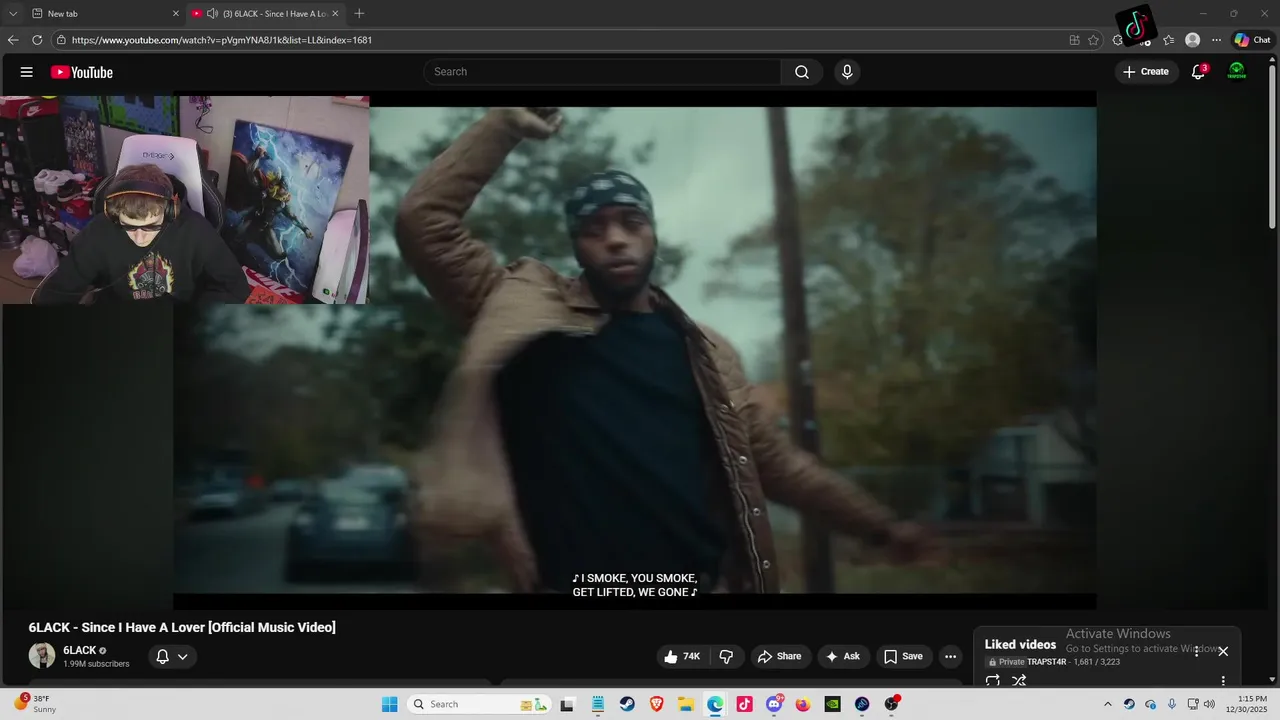Open the TRAPST4R account avatar menu

point(1237,72)
